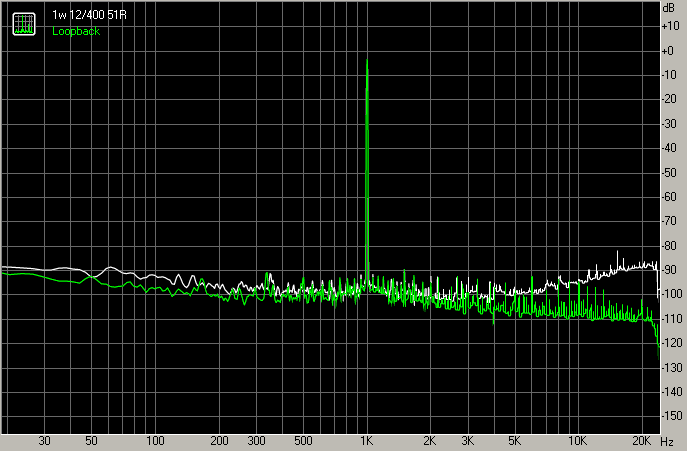Select the green "Loopback" legend label
Screen dimensions: 687x451
click(x=76, y=31)
